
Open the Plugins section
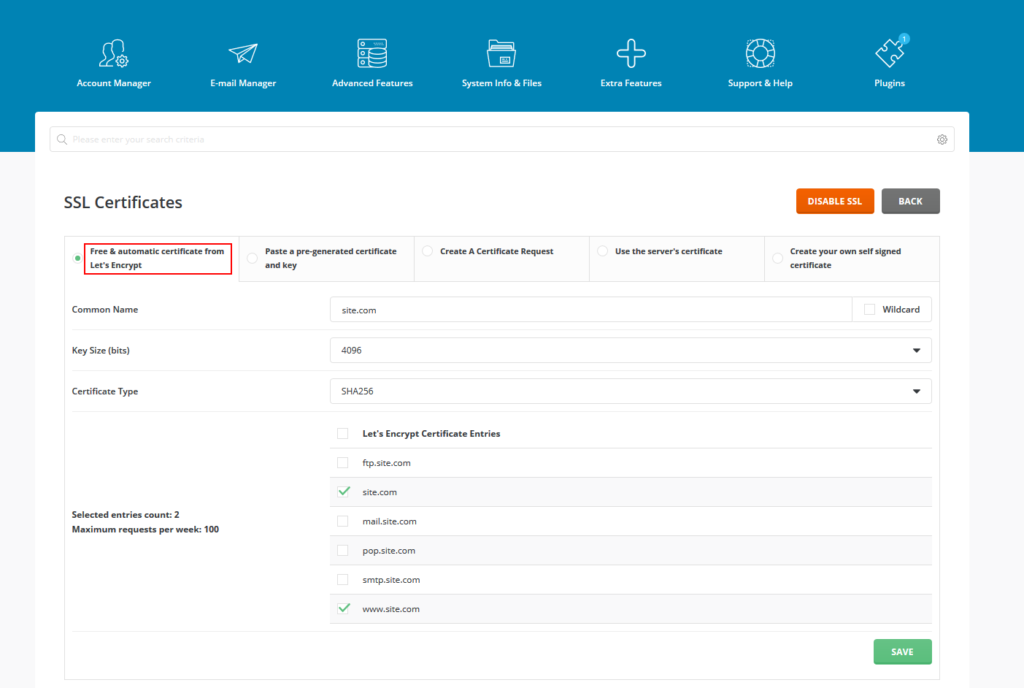coord(889,60)
